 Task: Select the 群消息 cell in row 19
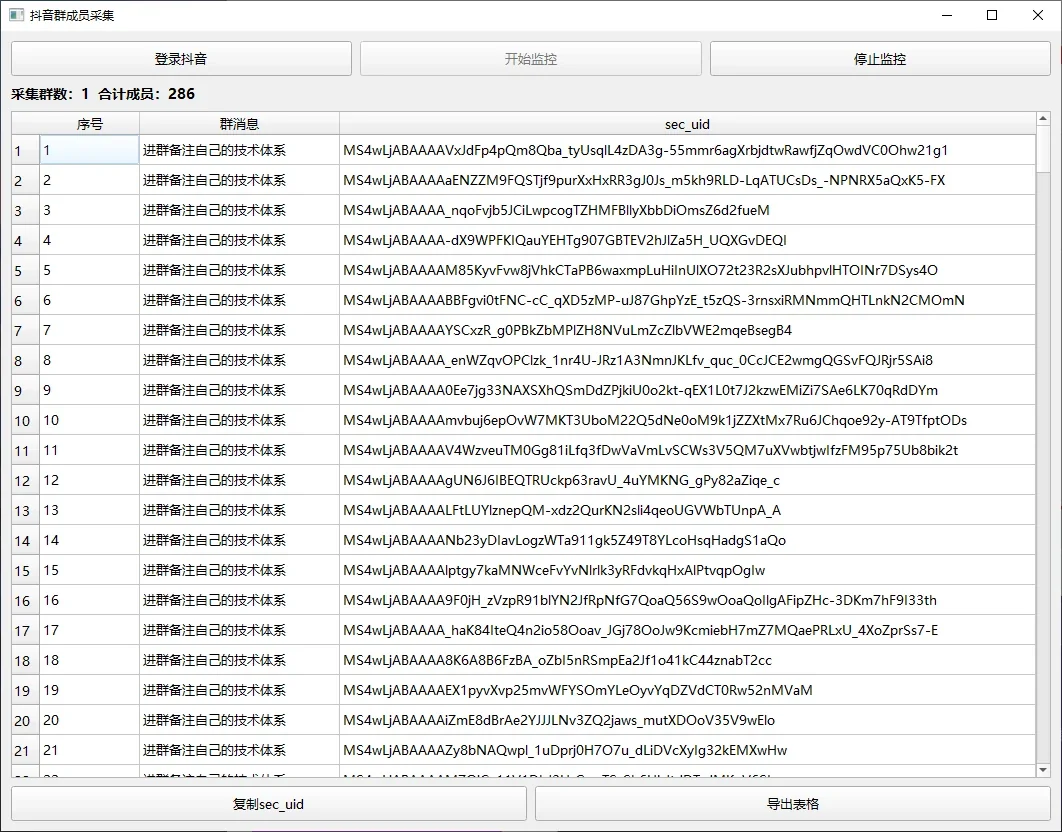tap(239, 690)
